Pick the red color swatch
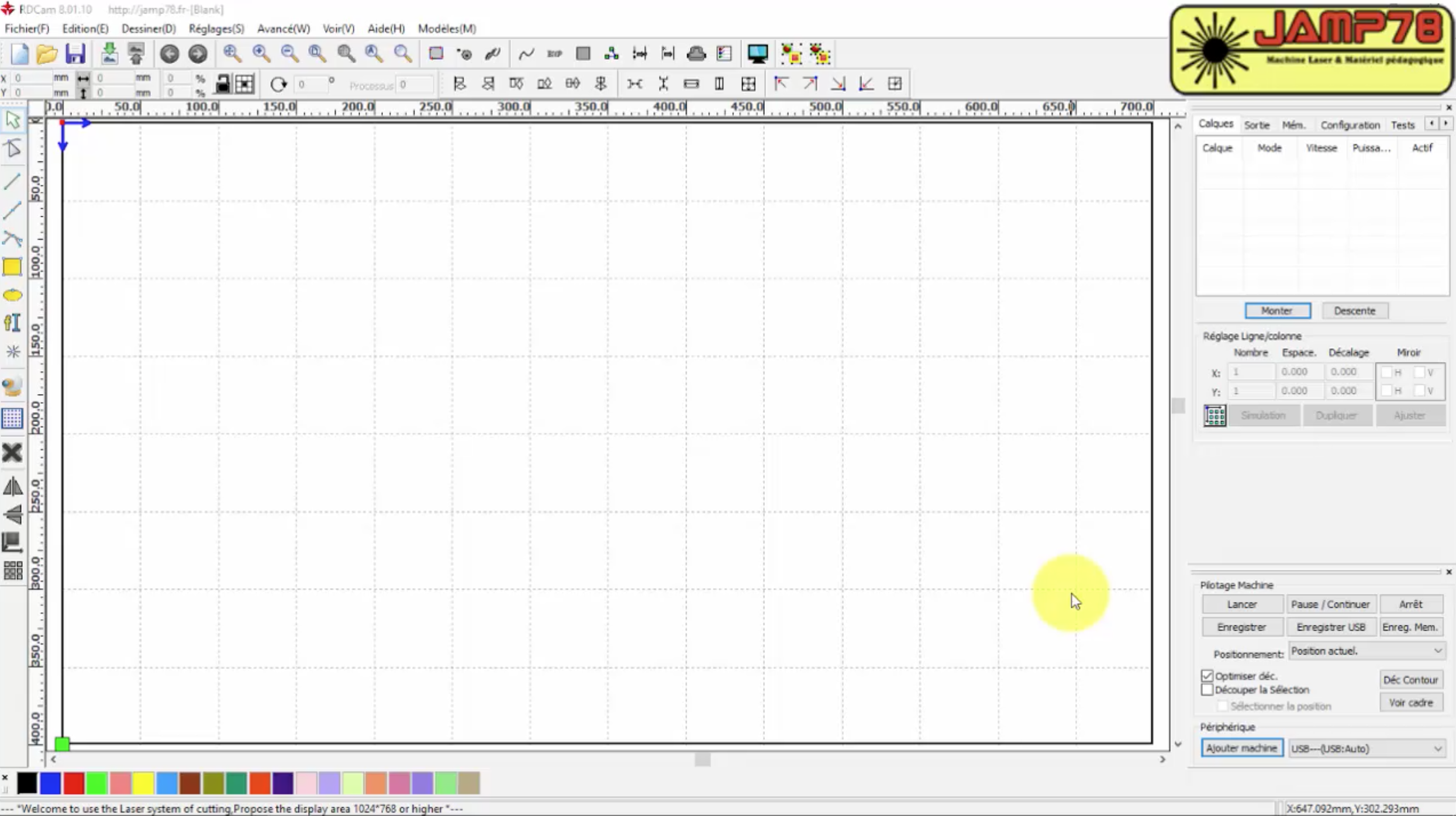This screenshot has width=1456, height=816. coord(74,783)
